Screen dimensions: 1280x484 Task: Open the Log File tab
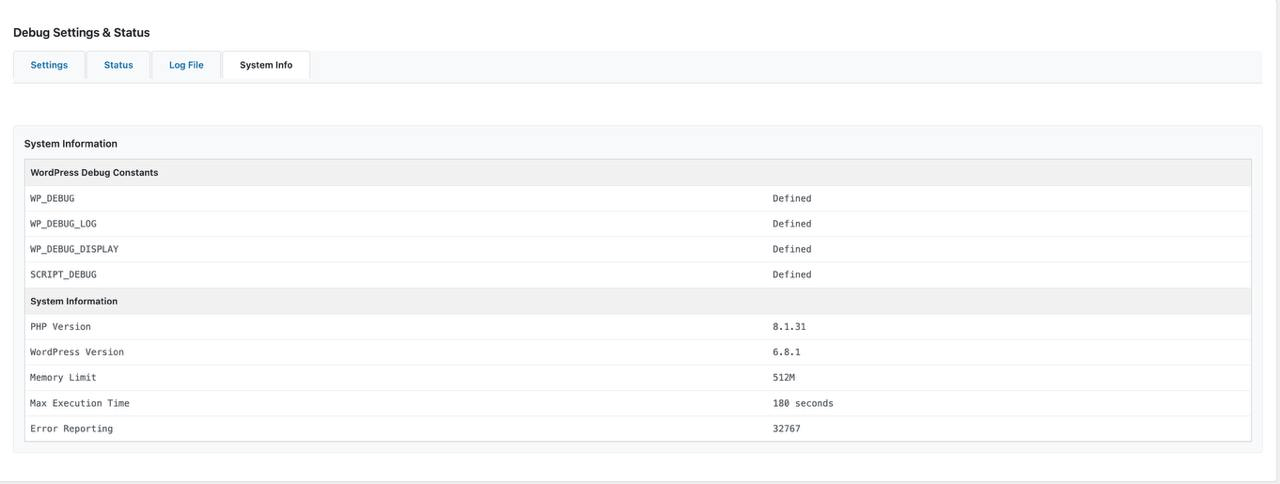[x=186, y=65]
